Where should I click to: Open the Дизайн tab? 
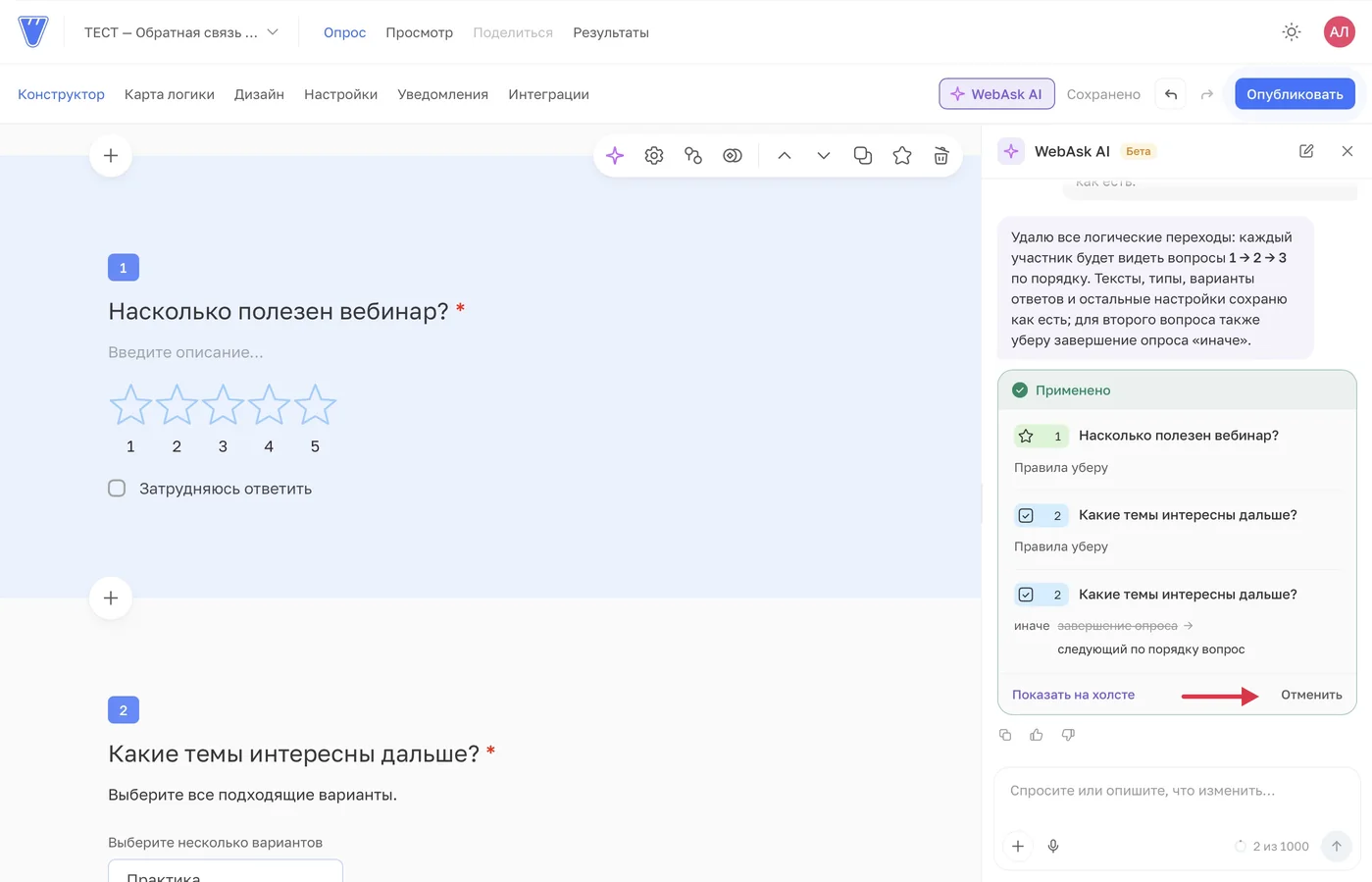[x=259, y=94]
